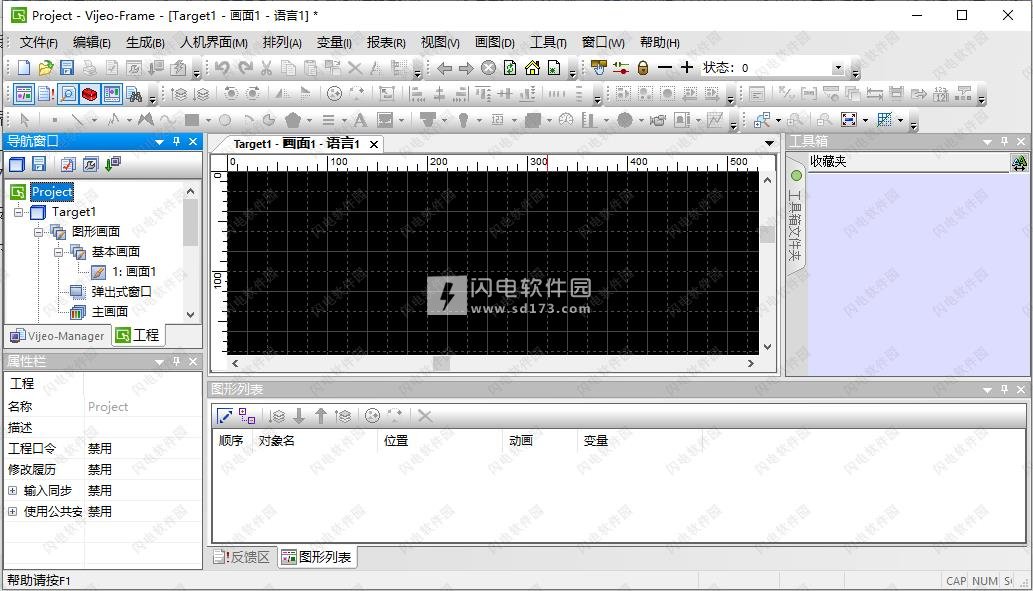
Task: Click the green refresh page icon
Action: point(510,67)
